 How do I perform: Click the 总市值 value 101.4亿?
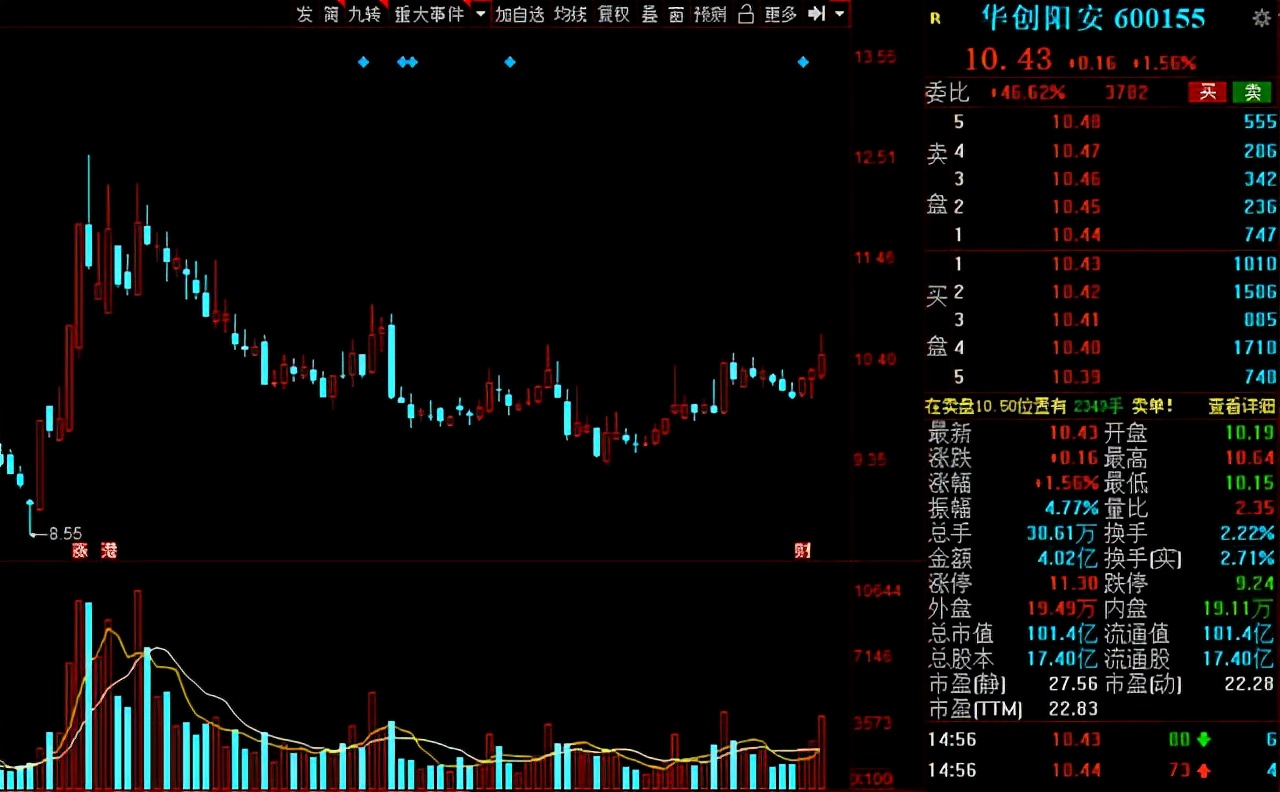pyautogui.click(x=1063, y=633)
